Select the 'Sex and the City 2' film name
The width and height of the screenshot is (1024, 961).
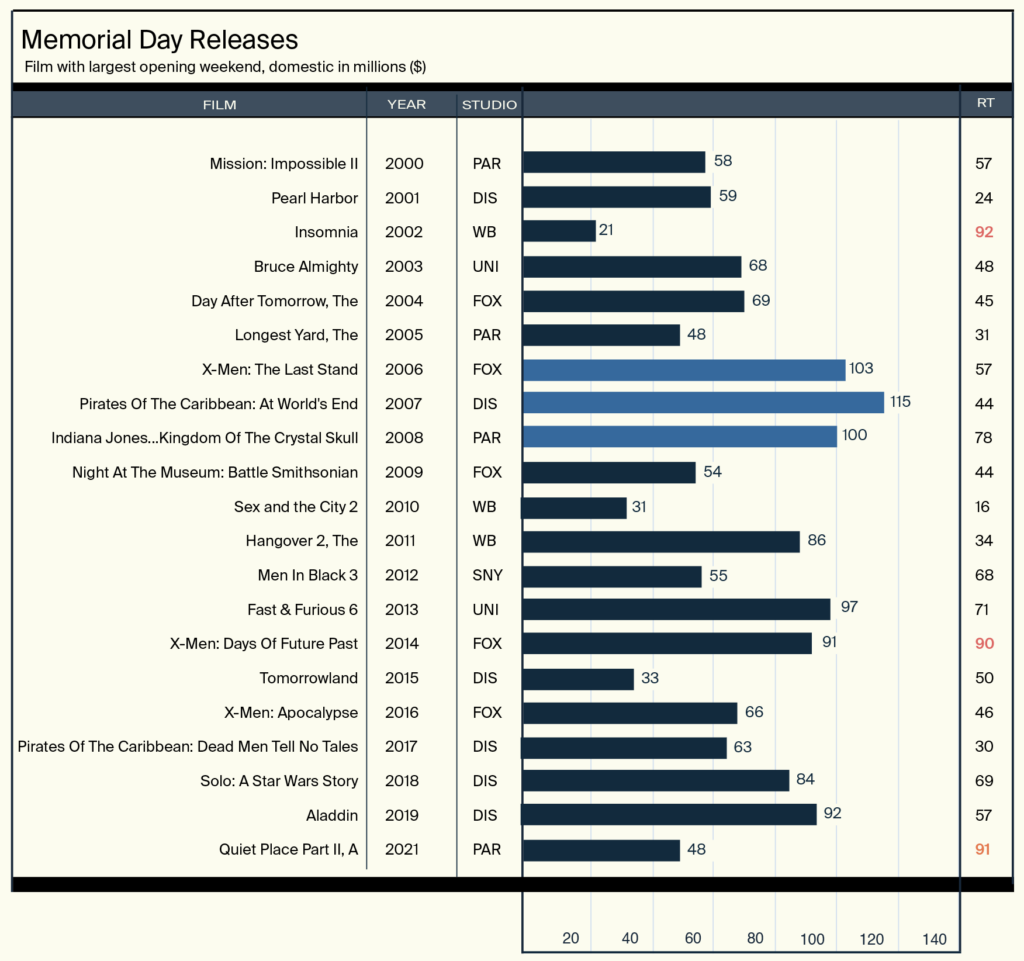[x=296, y=507]
